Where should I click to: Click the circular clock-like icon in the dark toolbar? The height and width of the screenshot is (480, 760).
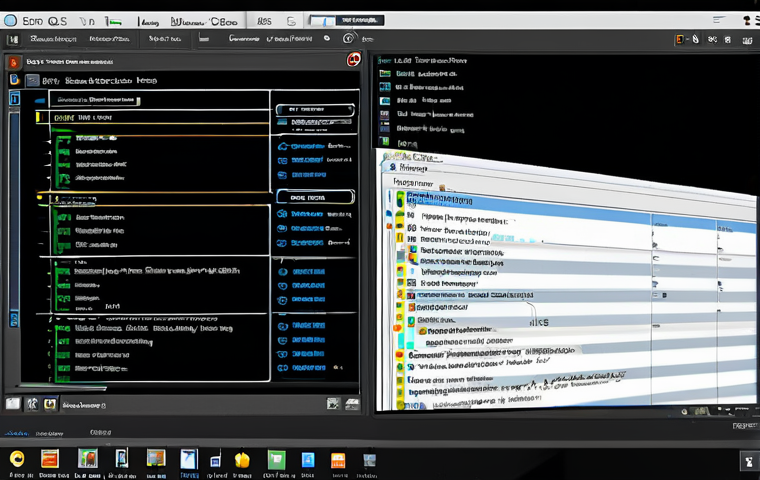pos(348,38)
